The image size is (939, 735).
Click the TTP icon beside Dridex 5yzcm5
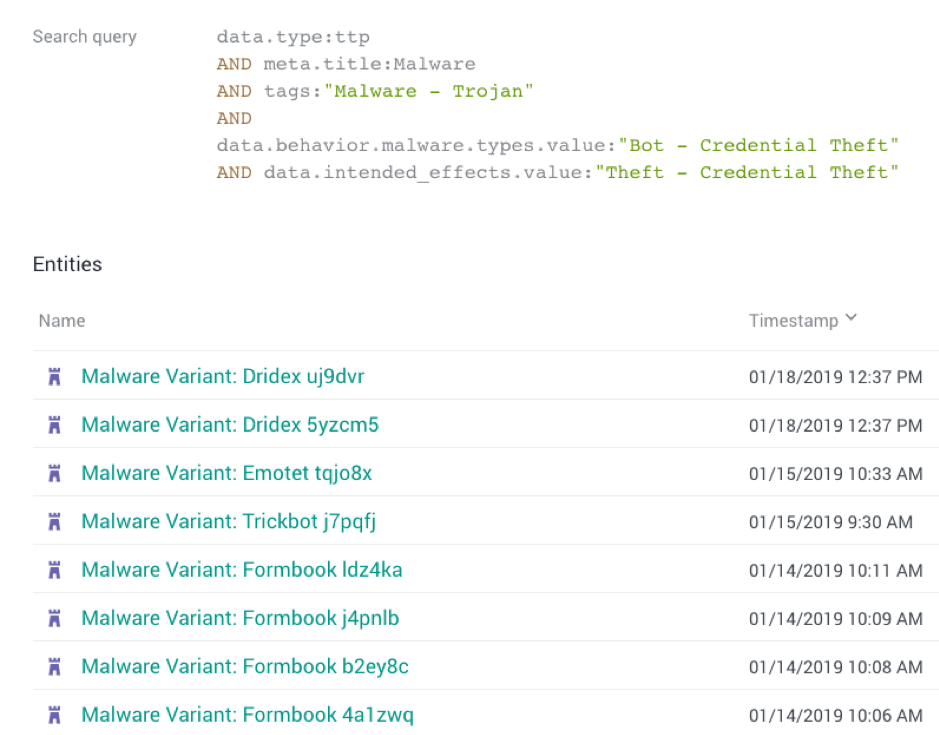click(x=54, y=425)
